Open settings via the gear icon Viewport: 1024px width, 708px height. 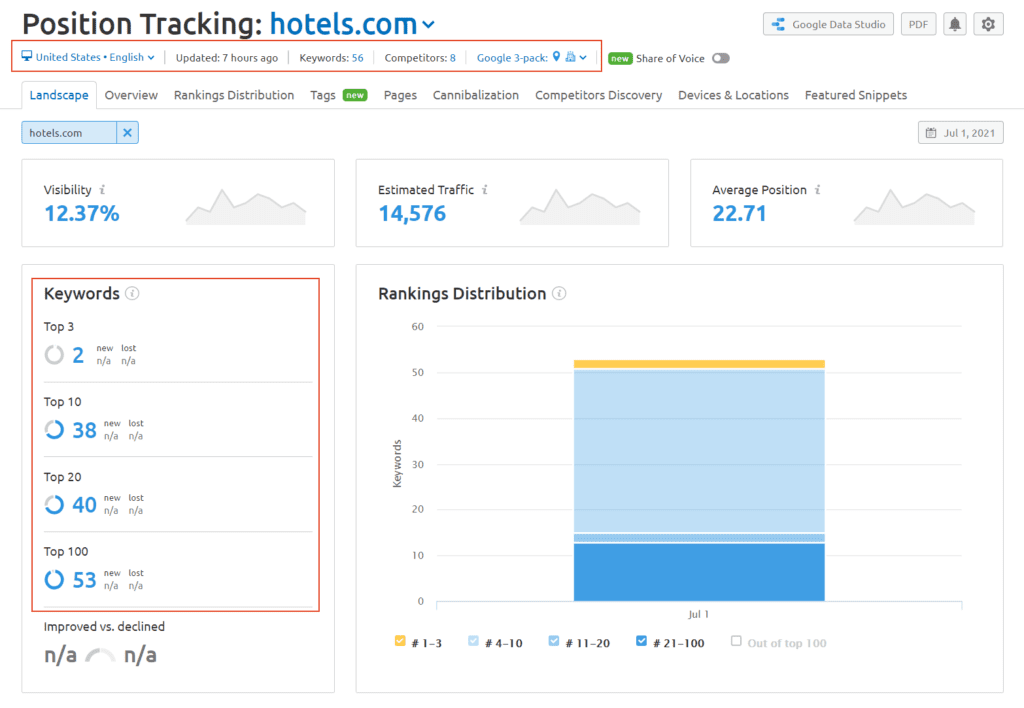point(988,24)
